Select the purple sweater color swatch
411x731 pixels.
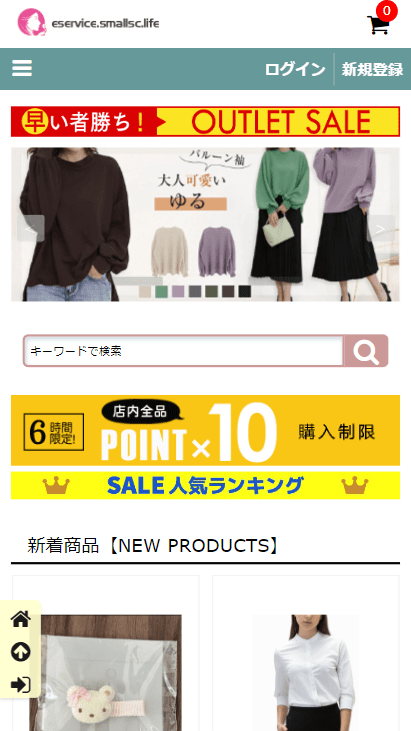[178, 291]
